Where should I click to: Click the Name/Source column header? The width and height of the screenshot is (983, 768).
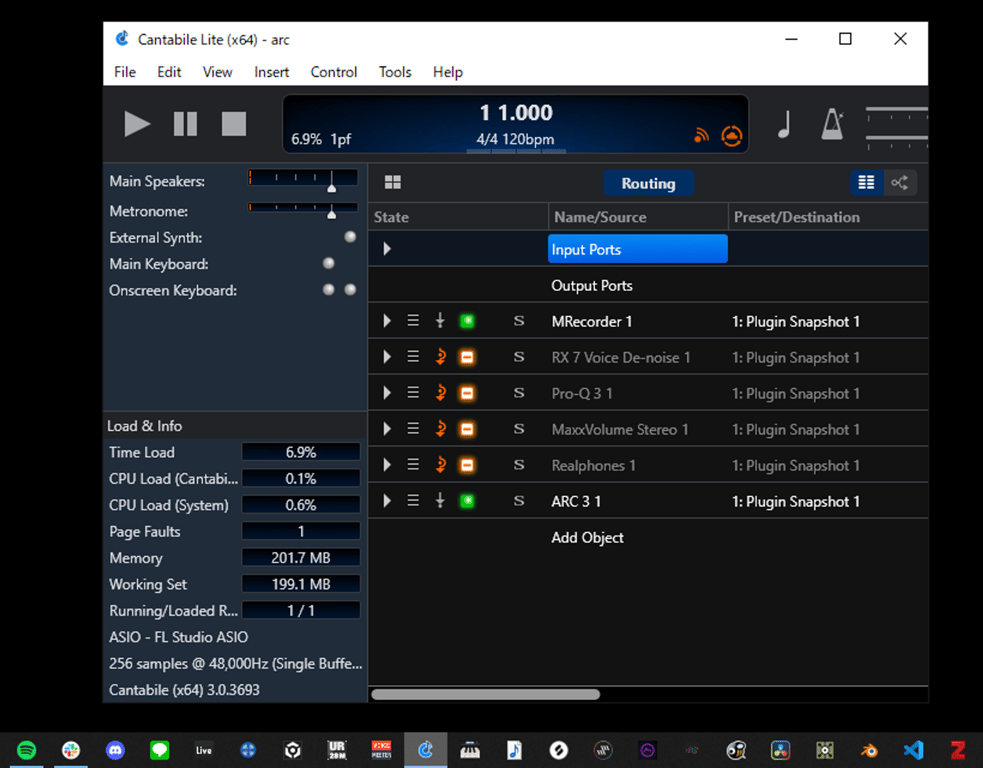[x=638, y=217]
